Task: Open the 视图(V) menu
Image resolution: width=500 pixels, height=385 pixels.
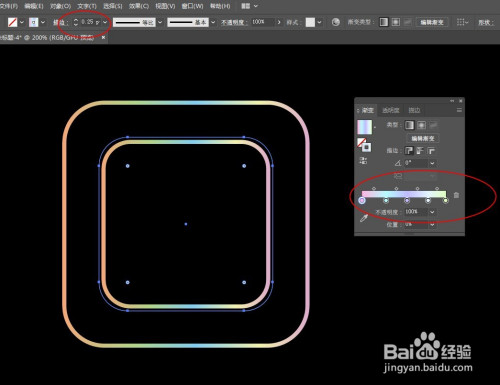Action: tap(165, 6)
